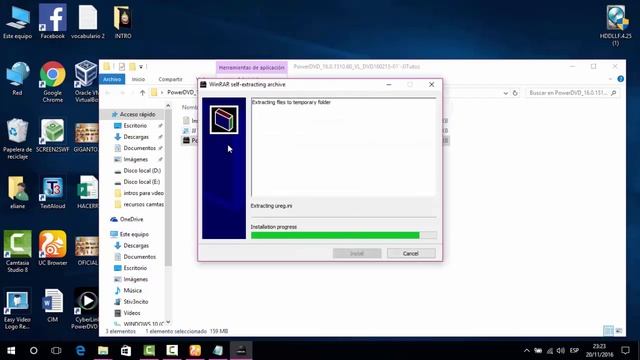Open the Archivo tab in File Explorer
Image resolution: width=640 pixels, height=360 pixels.
point(112,79)
